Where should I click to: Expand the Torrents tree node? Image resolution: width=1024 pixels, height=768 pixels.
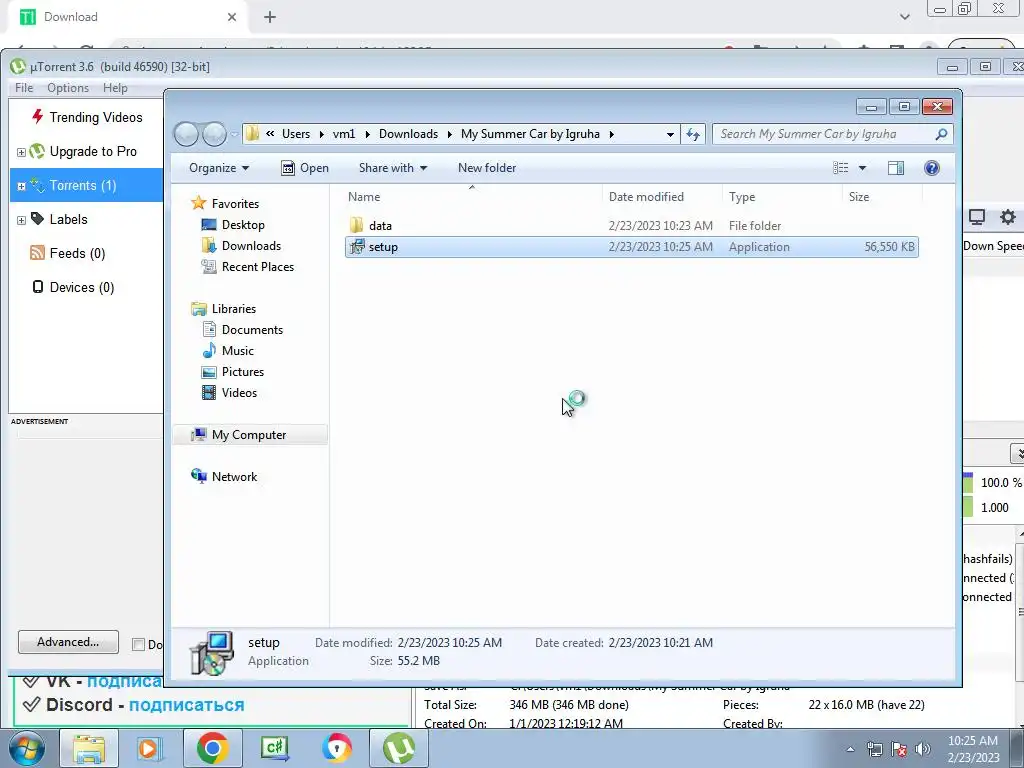coord(21,186)
